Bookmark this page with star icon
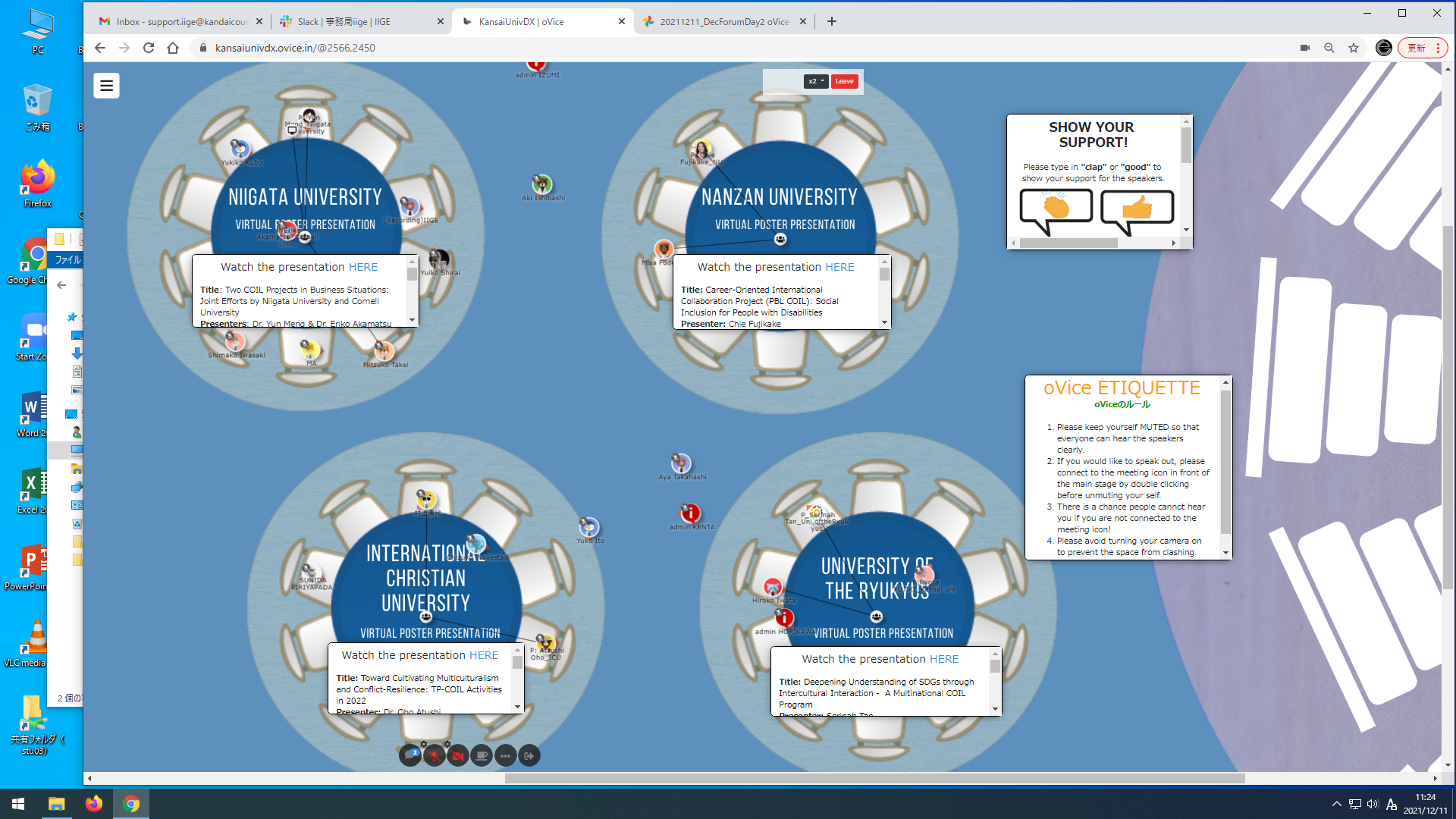 tap(1354, 48)
